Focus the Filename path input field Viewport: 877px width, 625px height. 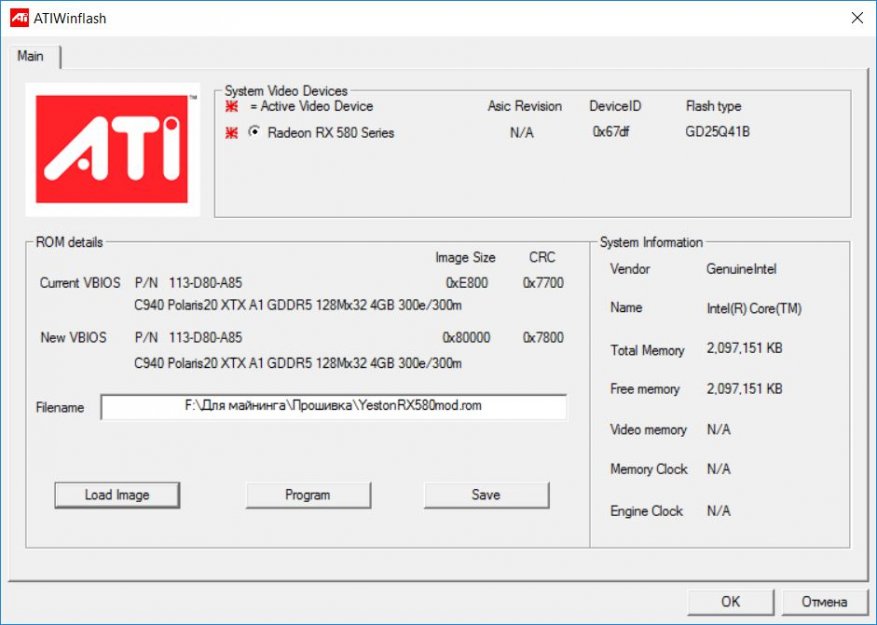pyautogui.click(x=333, y=407)
